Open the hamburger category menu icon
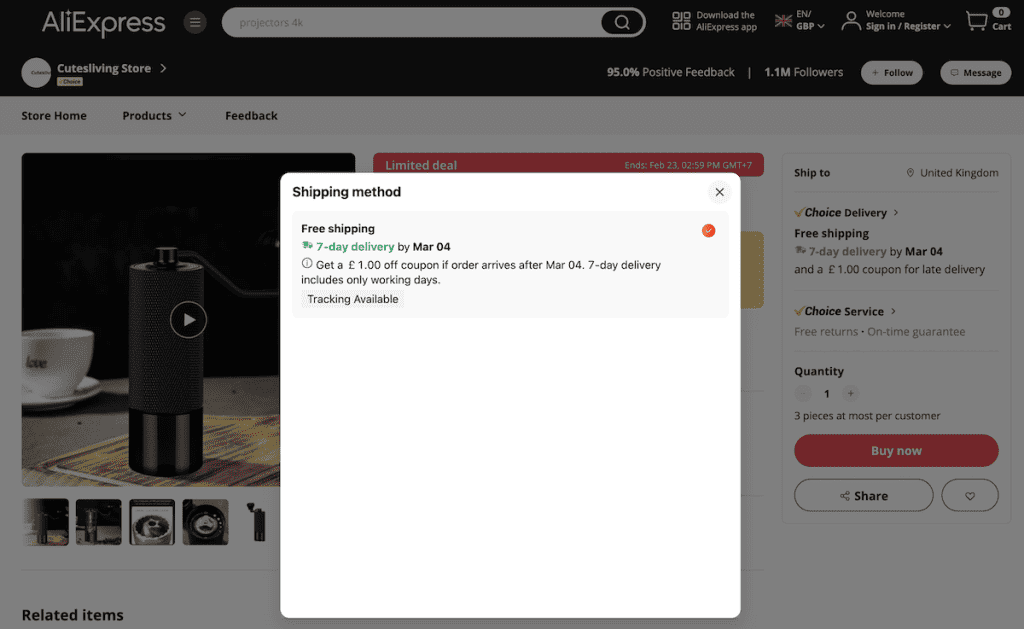This screenshot has width=1024, height=629. point(195,22)
